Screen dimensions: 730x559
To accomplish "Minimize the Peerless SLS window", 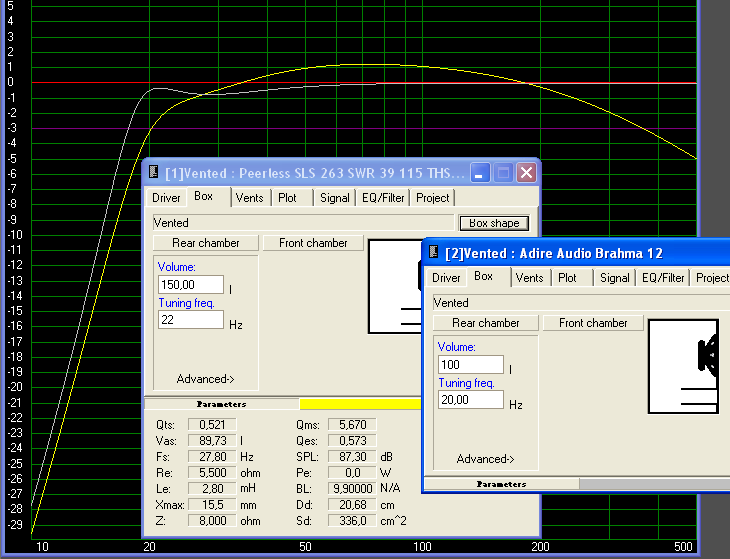I will coord(480,173).
